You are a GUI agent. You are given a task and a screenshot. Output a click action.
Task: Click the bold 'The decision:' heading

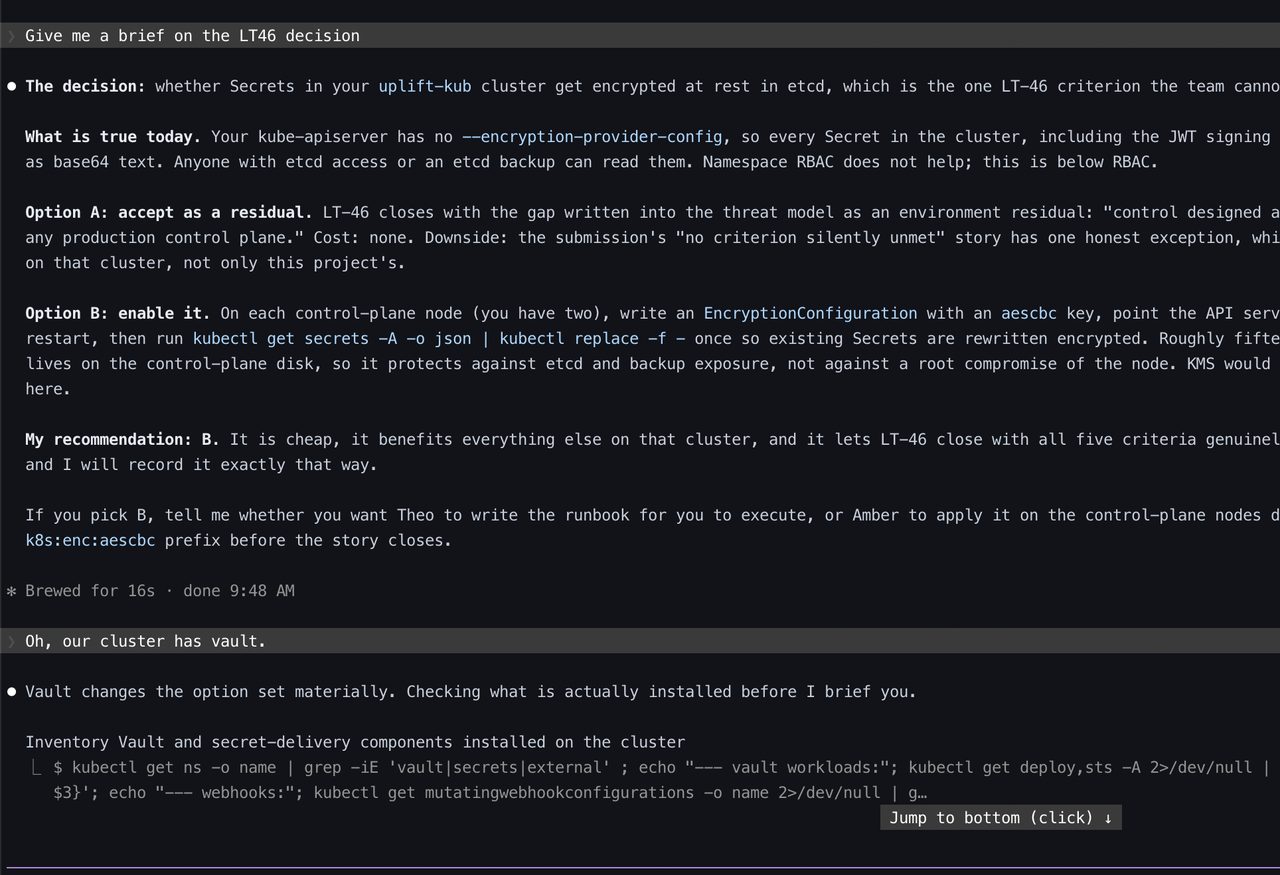click(x=86, y=86)
